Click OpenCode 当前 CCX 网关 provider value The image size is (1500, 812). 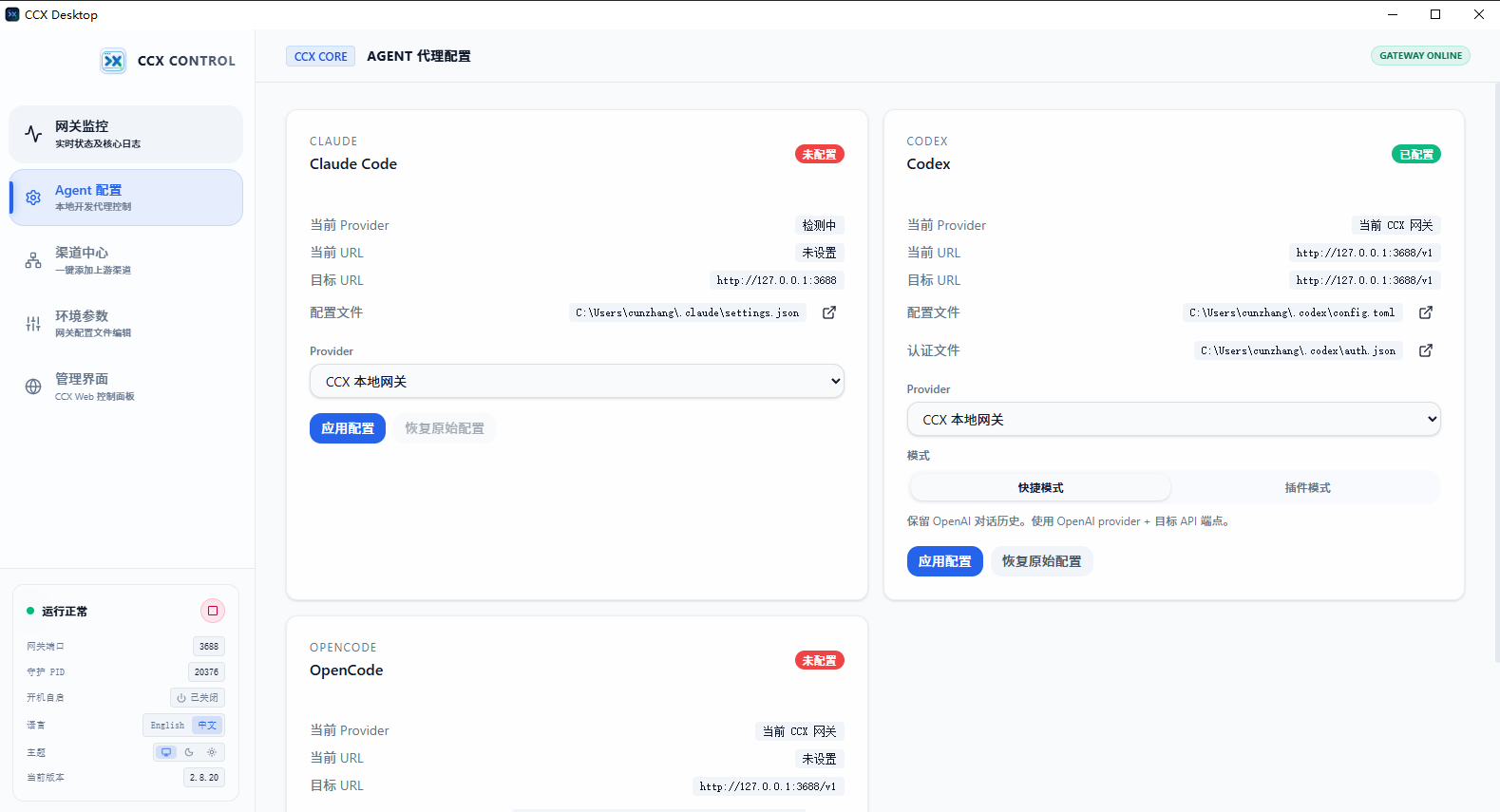[x=799, y=731]
